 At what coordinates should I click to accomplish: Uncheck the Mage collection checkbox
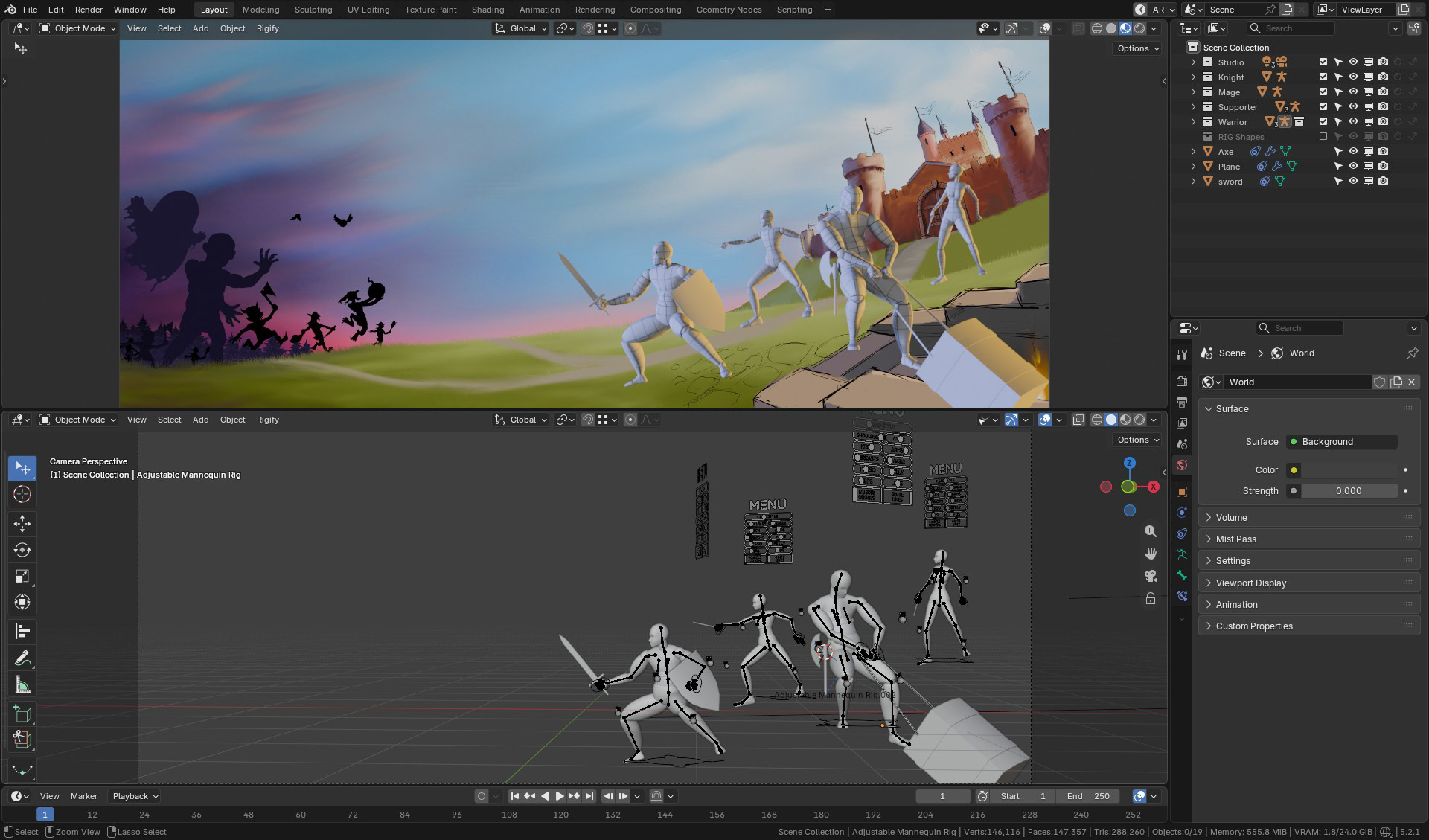click(1323, 92)
